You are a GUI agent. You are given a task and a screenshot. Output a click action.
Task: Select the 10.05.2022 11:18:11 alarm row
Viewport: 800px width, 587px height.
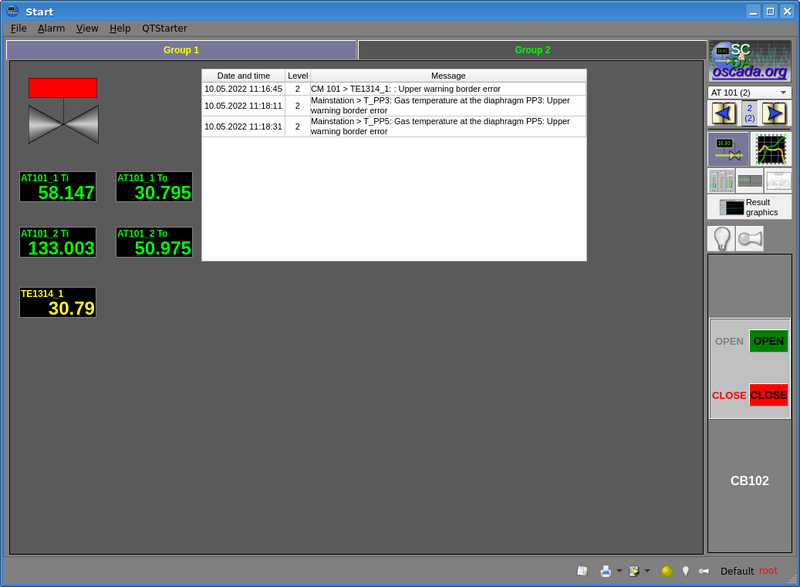pos(394,106)
